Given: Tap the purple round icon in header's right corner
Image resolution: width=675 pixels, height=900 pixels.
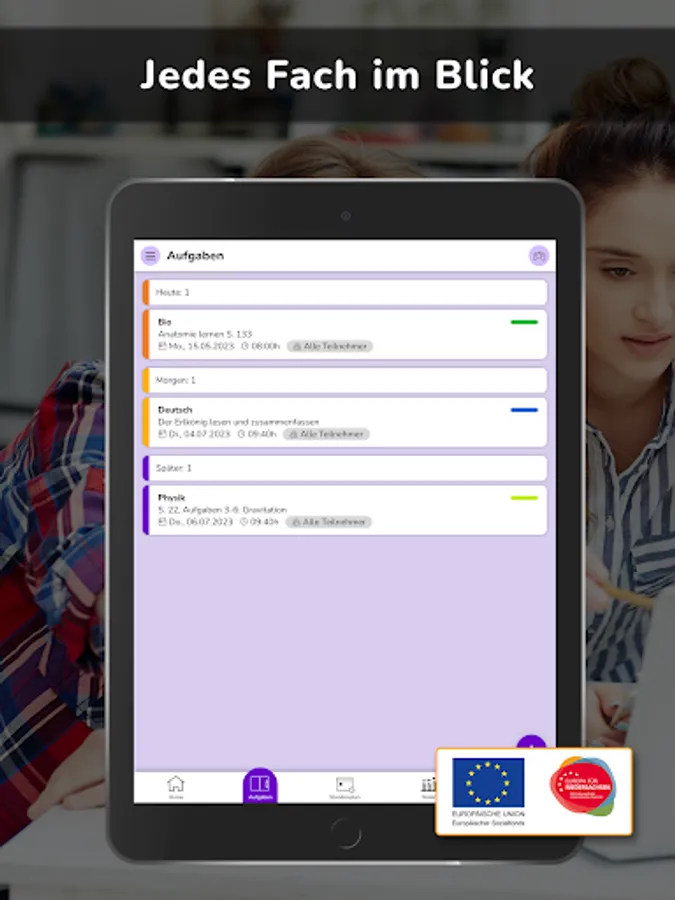Looking at the screenshot, I should tap(538, 256).
